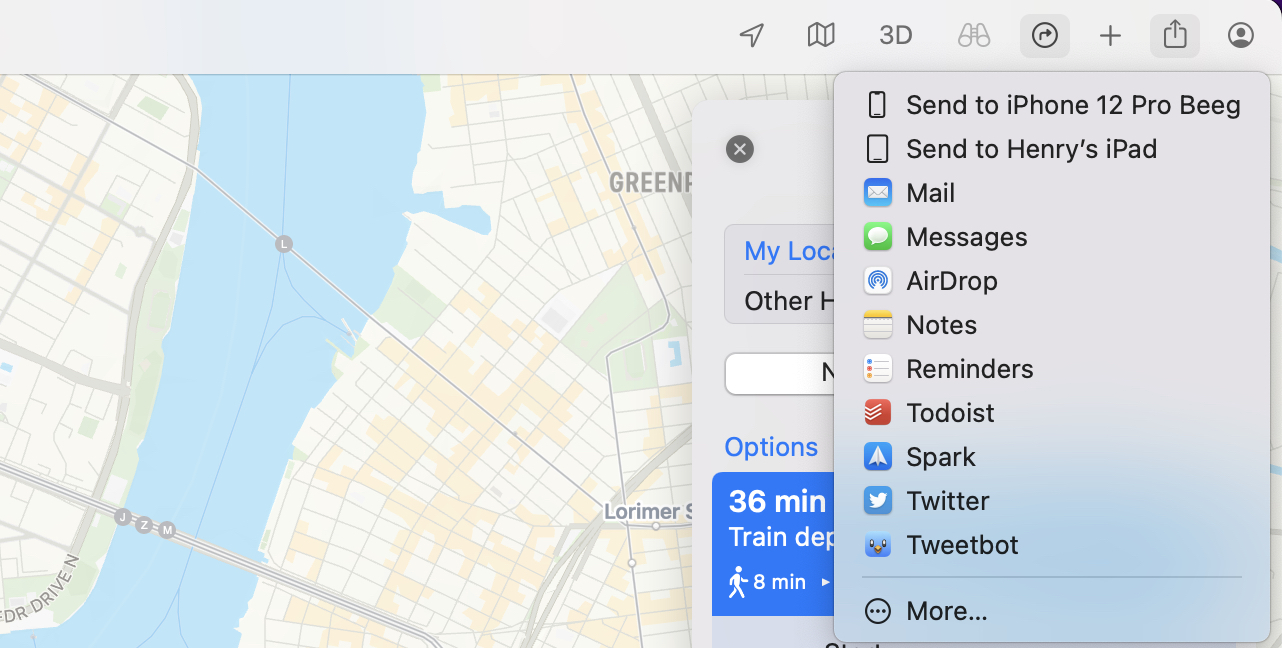
Task: Send directions to Henry's iPad
Action: [1031, 149]
